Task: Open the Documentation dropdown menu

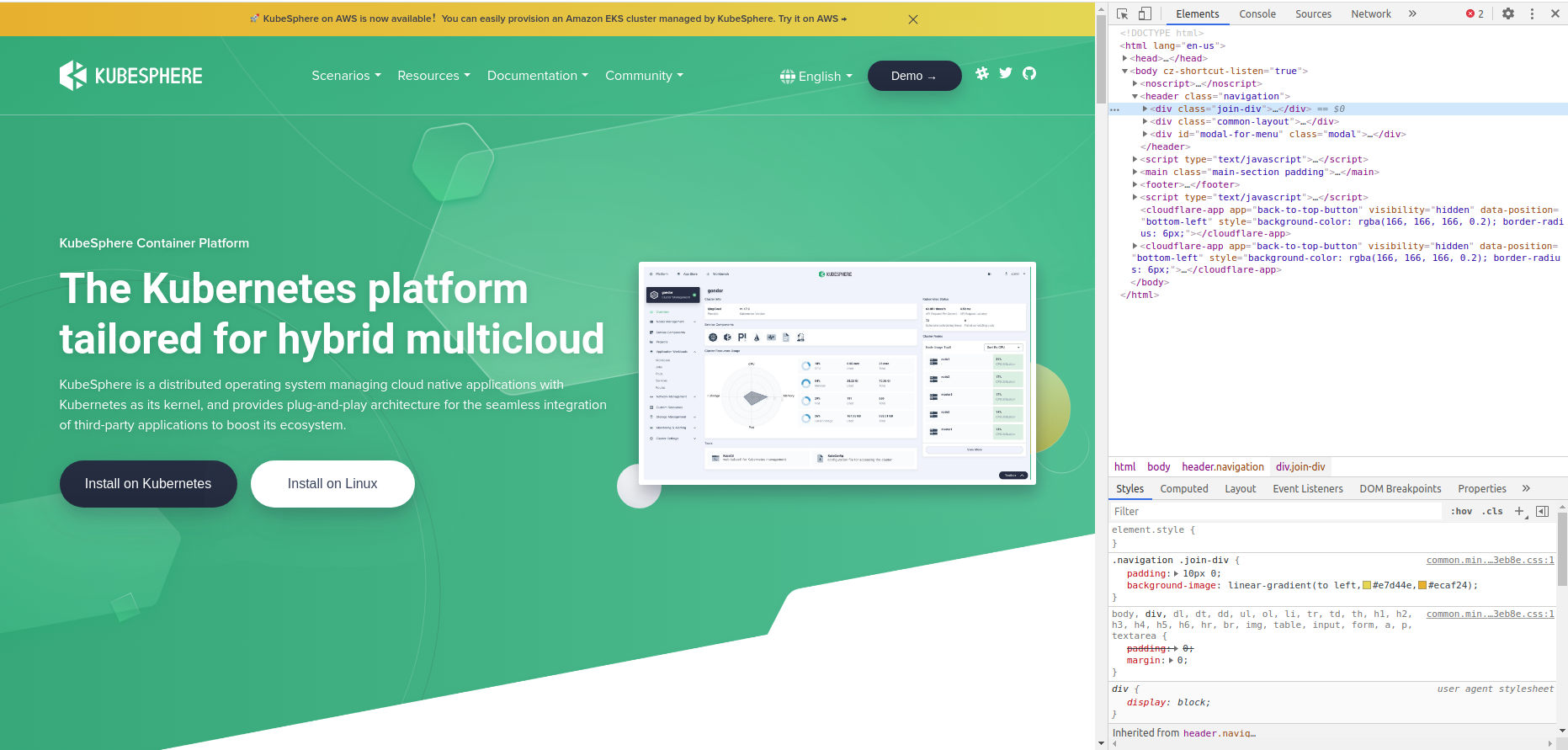Action: (x=538, y=76)
